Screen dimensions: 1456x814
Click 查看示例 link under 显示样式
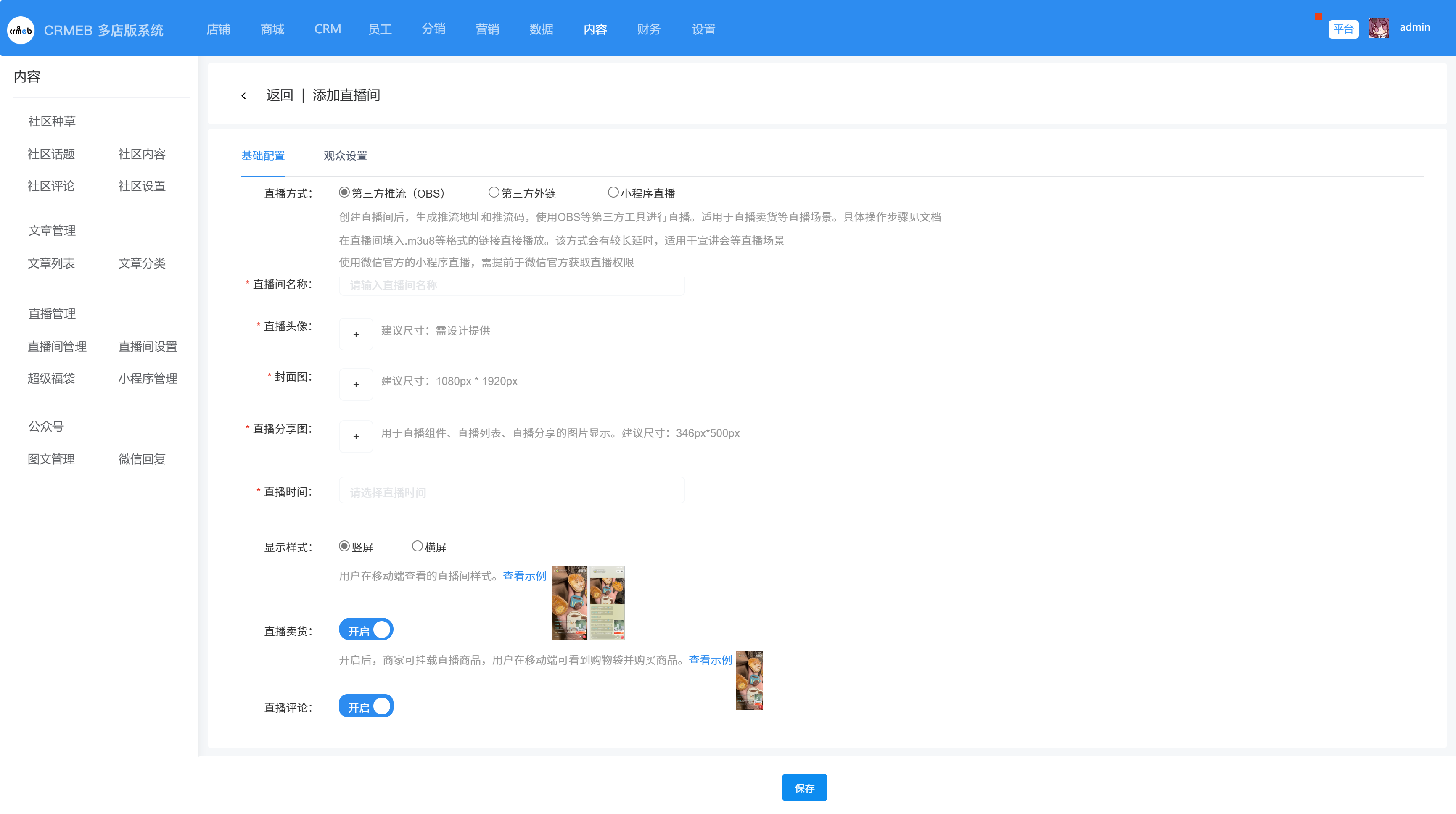pos(525,576)
